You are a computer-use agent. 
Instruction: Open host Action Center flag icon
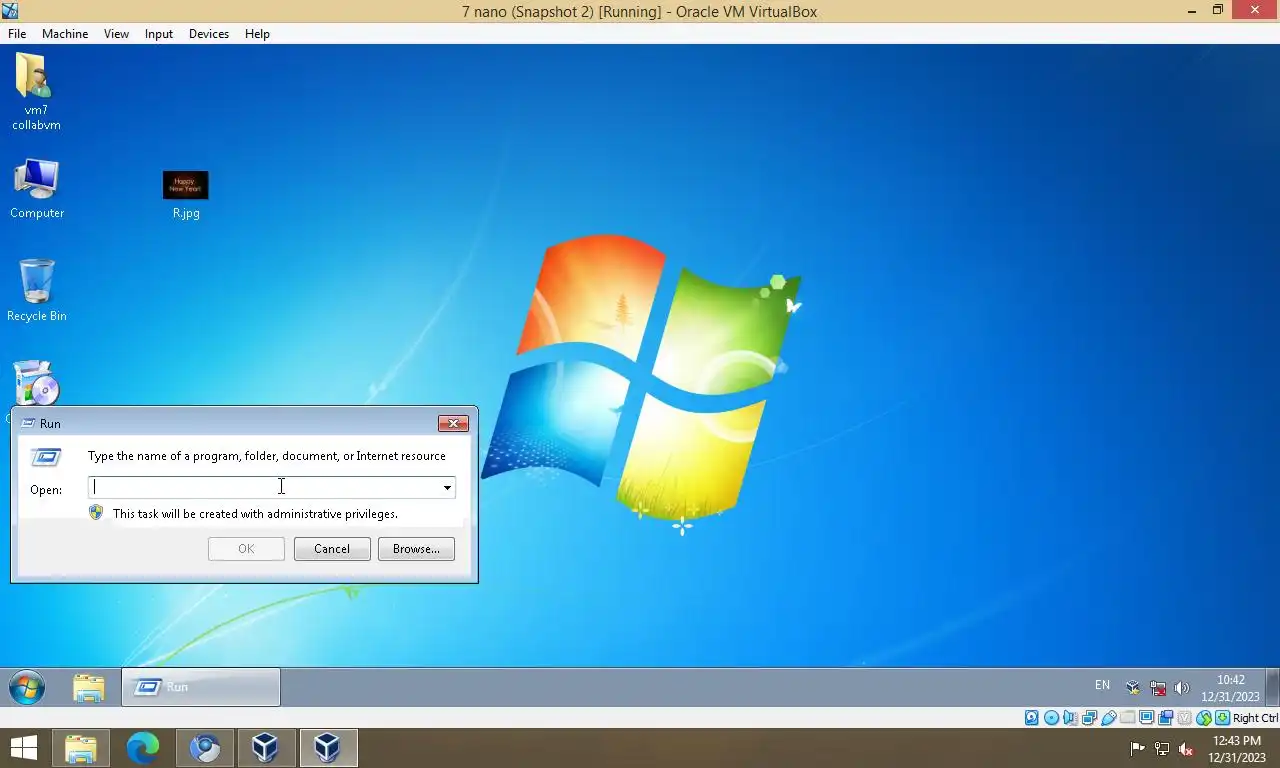[1137, 748]
